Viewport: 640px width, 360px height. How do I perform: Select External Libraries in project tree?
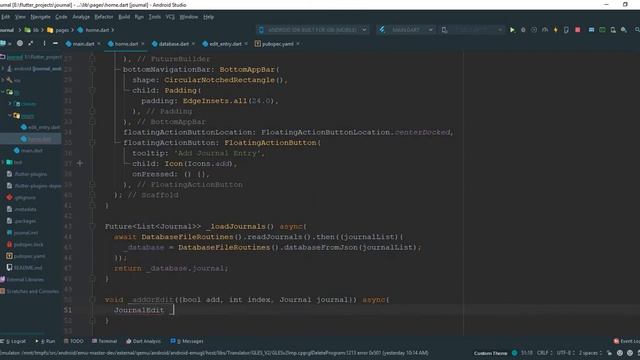(x=22, y=280)
